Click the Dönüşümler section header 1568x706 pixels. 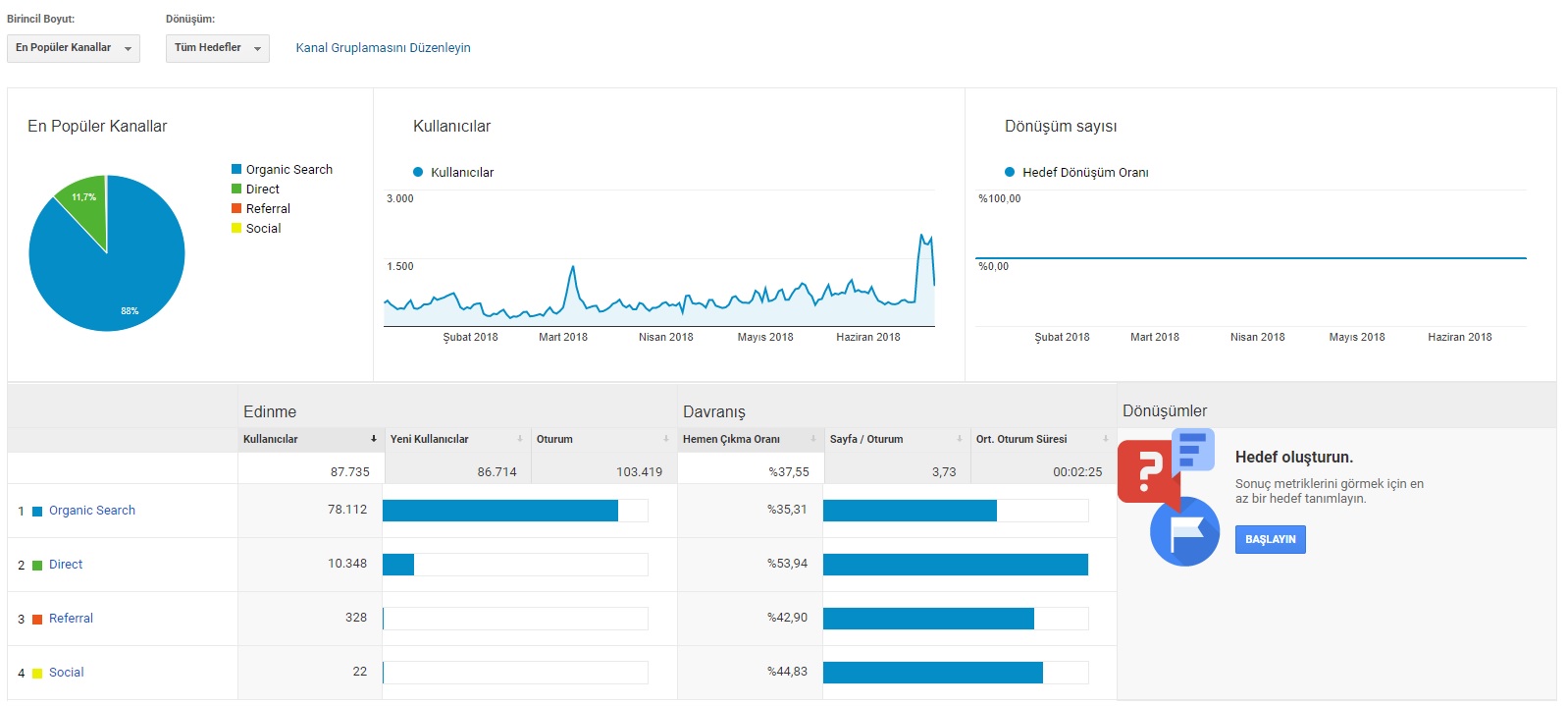[x=1165, y=411]
